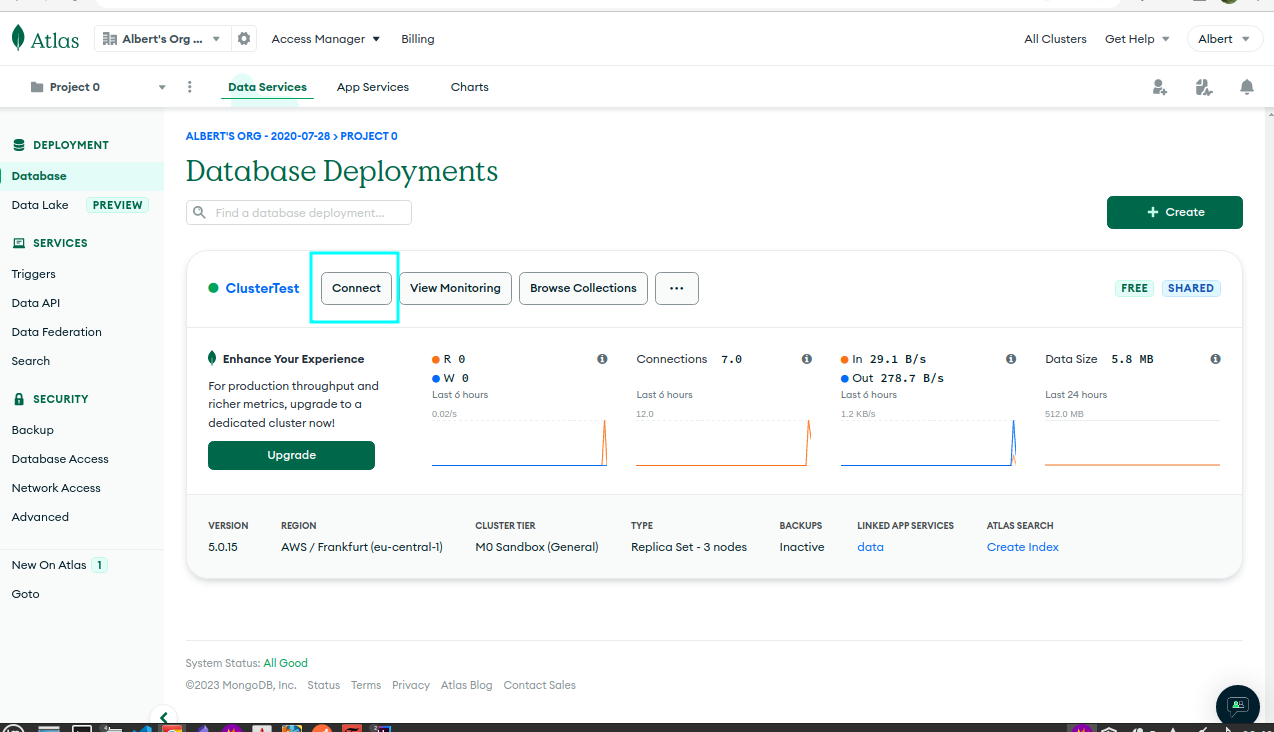This screenshot has width=1274, height=732.
Task: Click info icon for R/W operations chart
Action: (602, 359)
